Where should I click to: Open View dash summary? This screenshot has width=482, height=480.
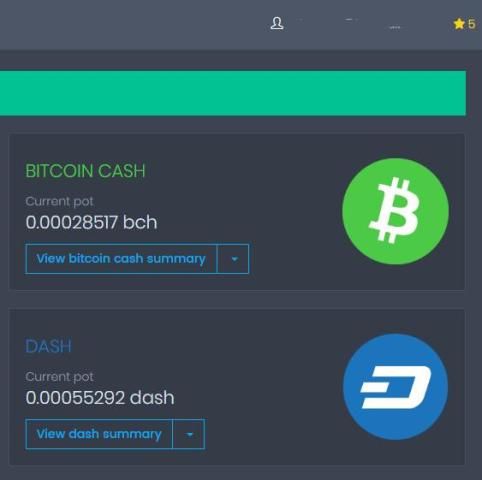tap(99, 434)
